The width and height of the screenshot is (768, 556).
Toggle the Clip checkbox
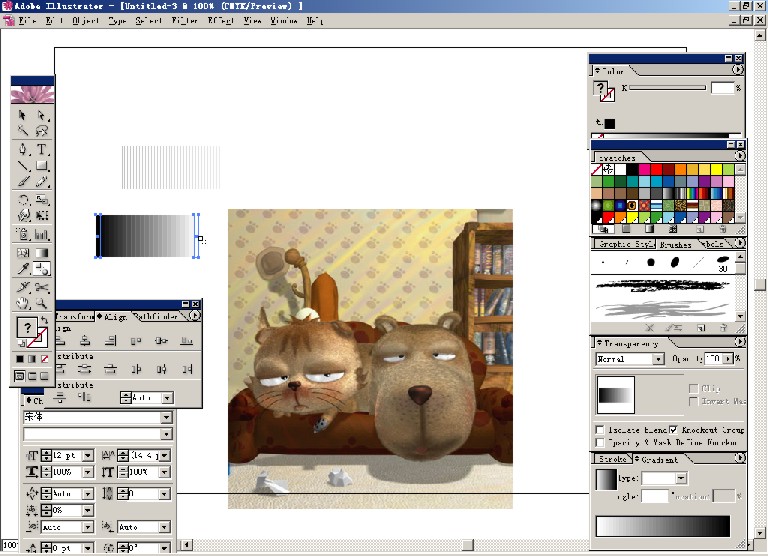pyautogui.click(x=694, y=388)
